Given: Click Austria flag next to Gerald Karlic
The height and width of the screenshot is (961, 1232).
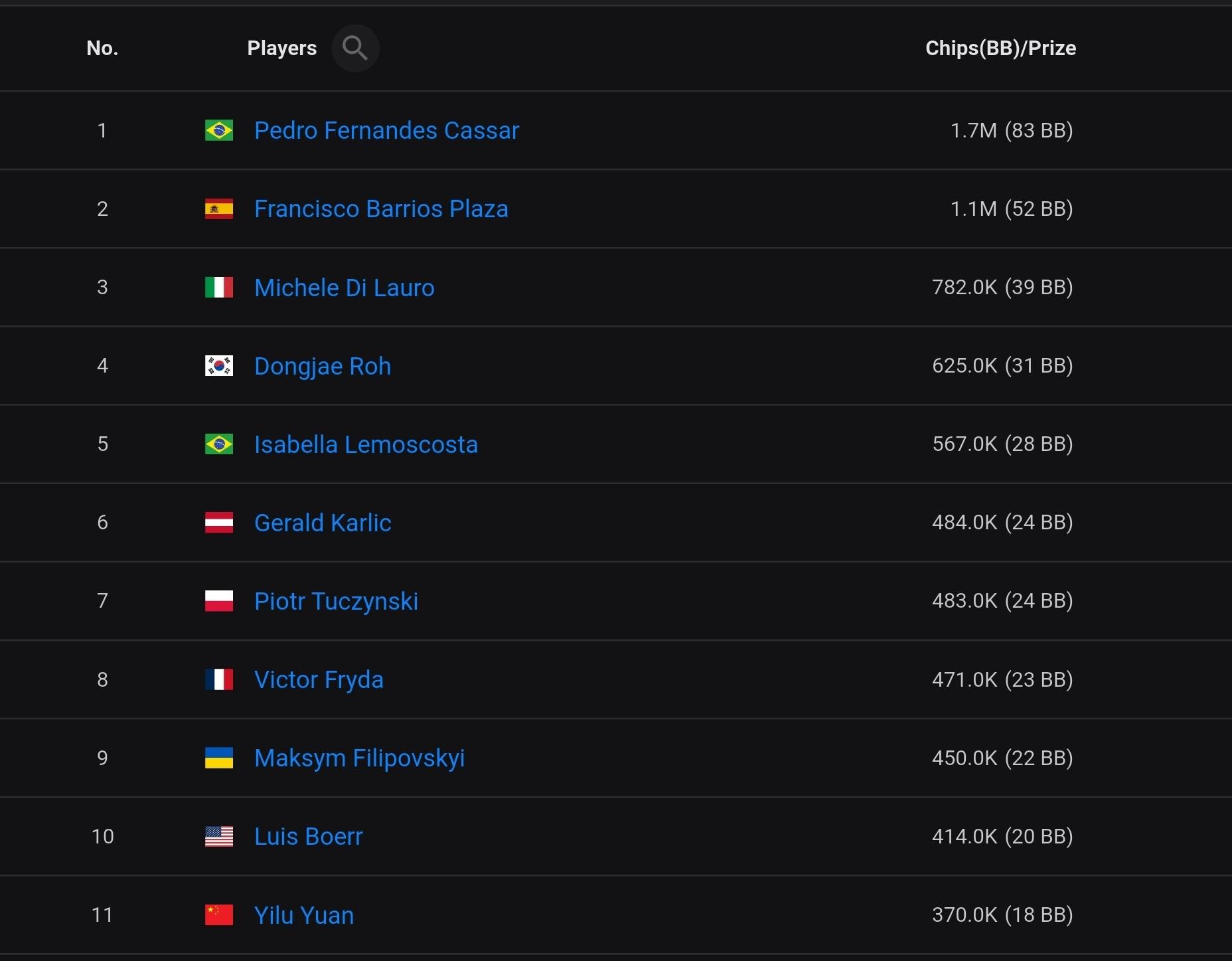Looking at the screenshot, I should click(219, 523).
